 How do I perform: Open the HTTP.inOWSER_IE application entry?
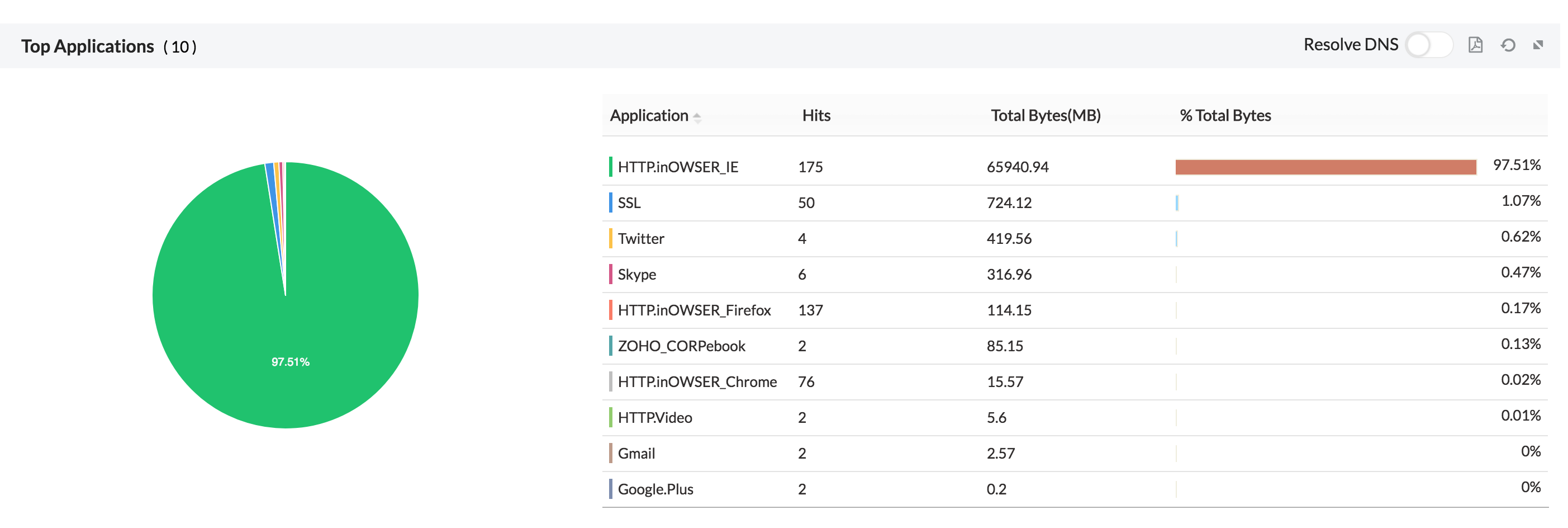point(677,166)
